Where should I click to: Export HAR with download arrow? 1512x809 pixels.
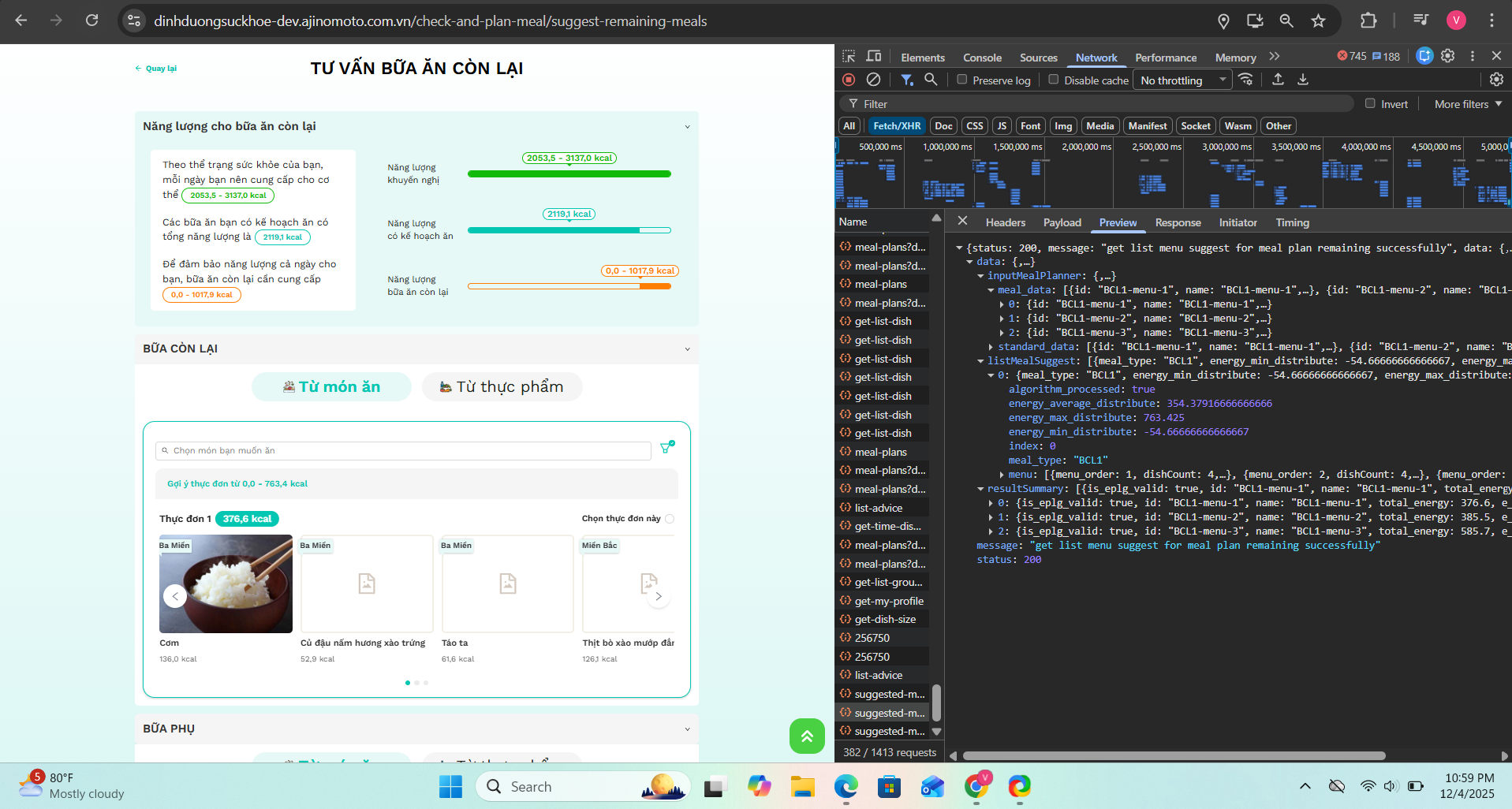coord(1303,80)
